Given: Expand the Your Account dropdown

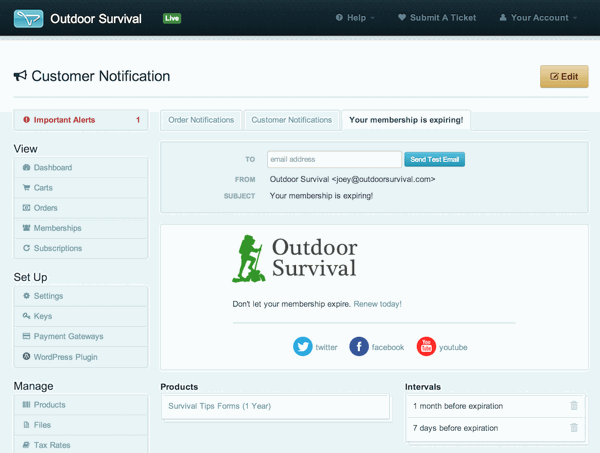Looking at the screenshot, I should 538,18.
